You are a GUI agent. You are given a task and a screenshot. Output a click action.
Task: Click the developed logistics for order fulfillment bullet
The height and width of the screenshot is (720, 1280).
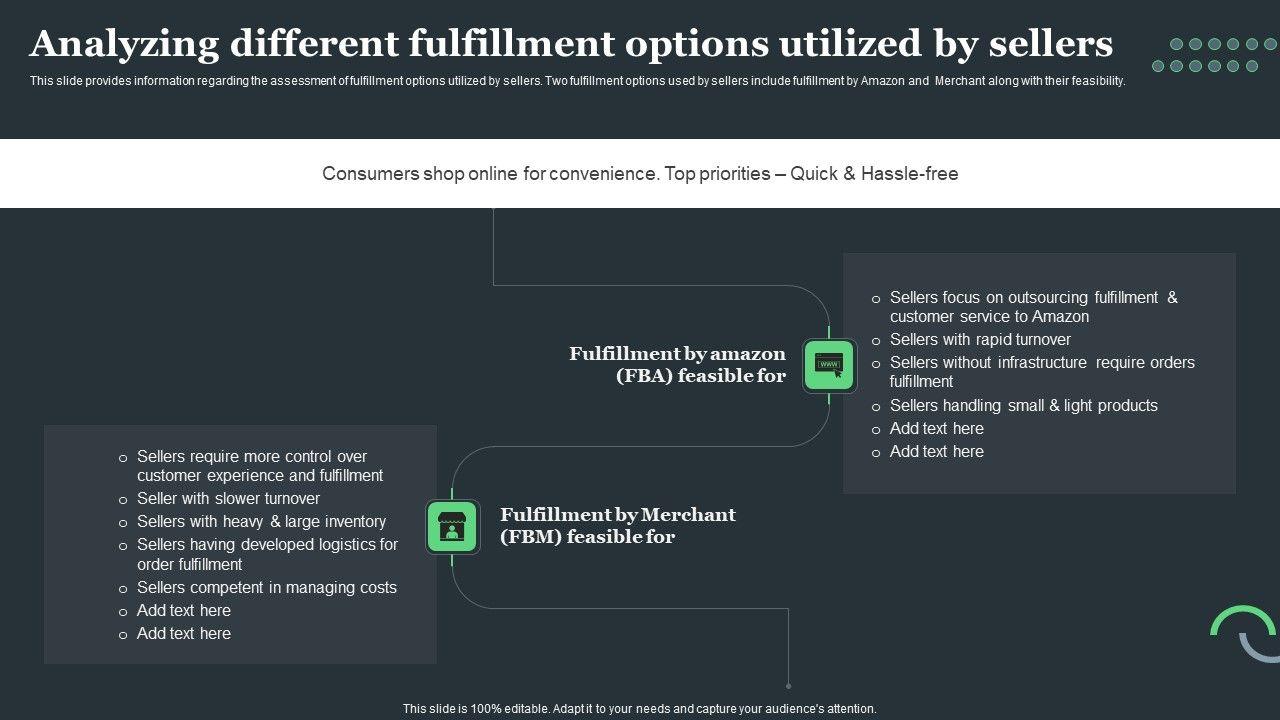point(267,555)
